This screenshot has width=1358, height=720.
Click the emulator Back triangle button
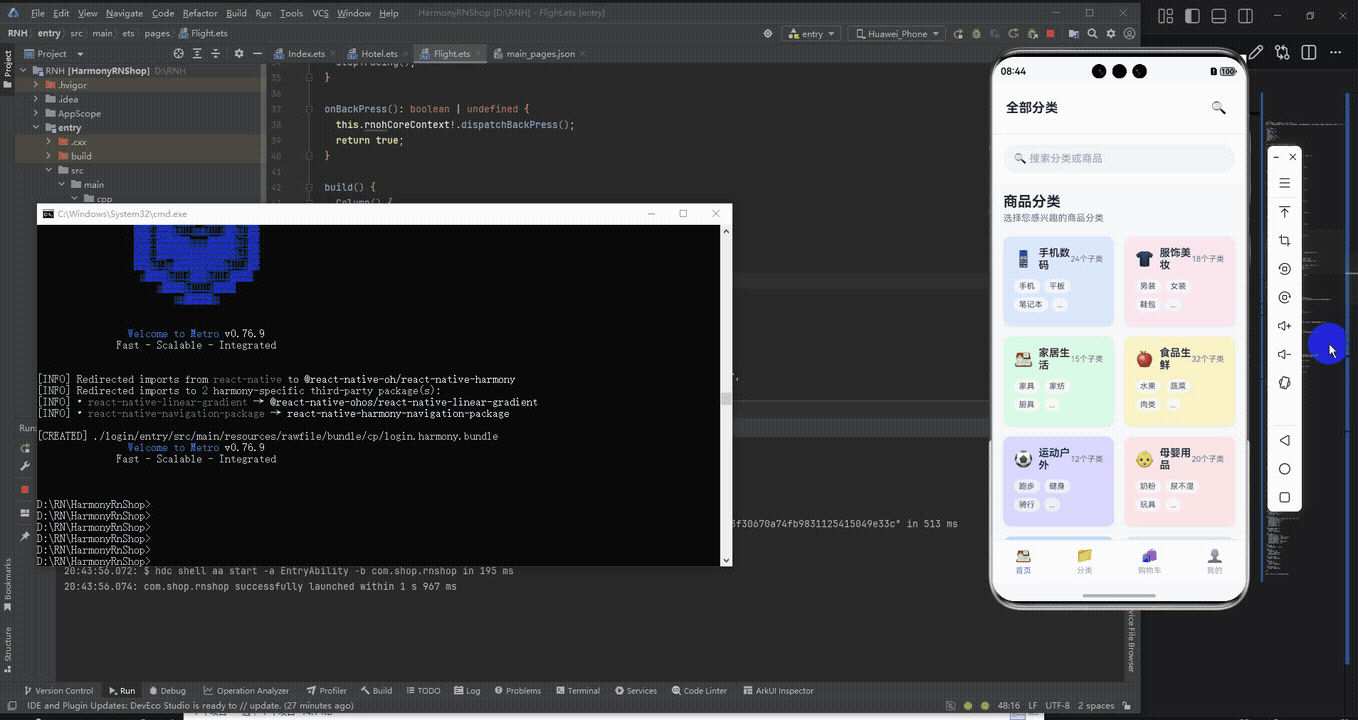tap(1285, 440)
